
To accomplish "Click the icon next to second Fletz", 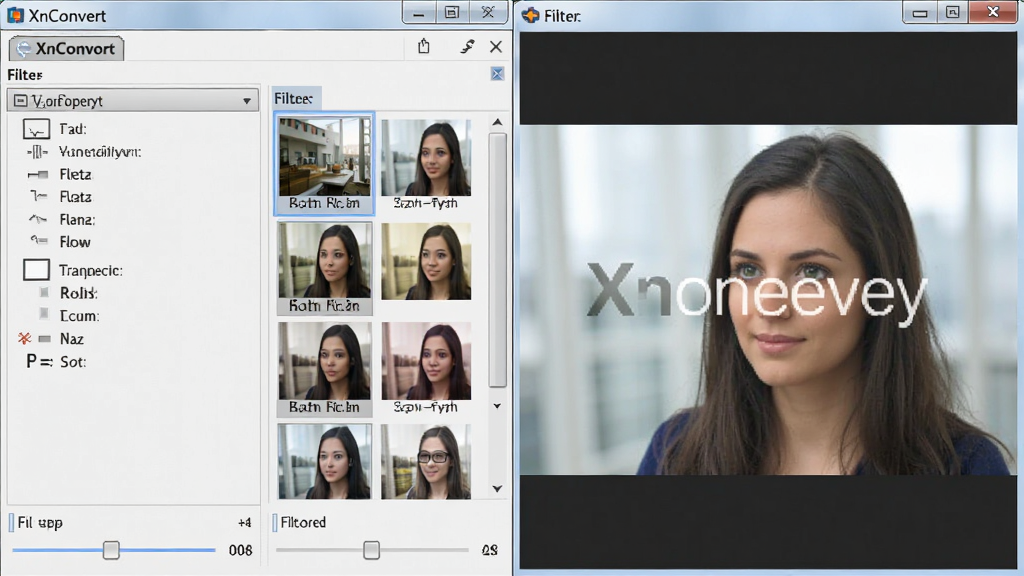I will tap(39, 197).
